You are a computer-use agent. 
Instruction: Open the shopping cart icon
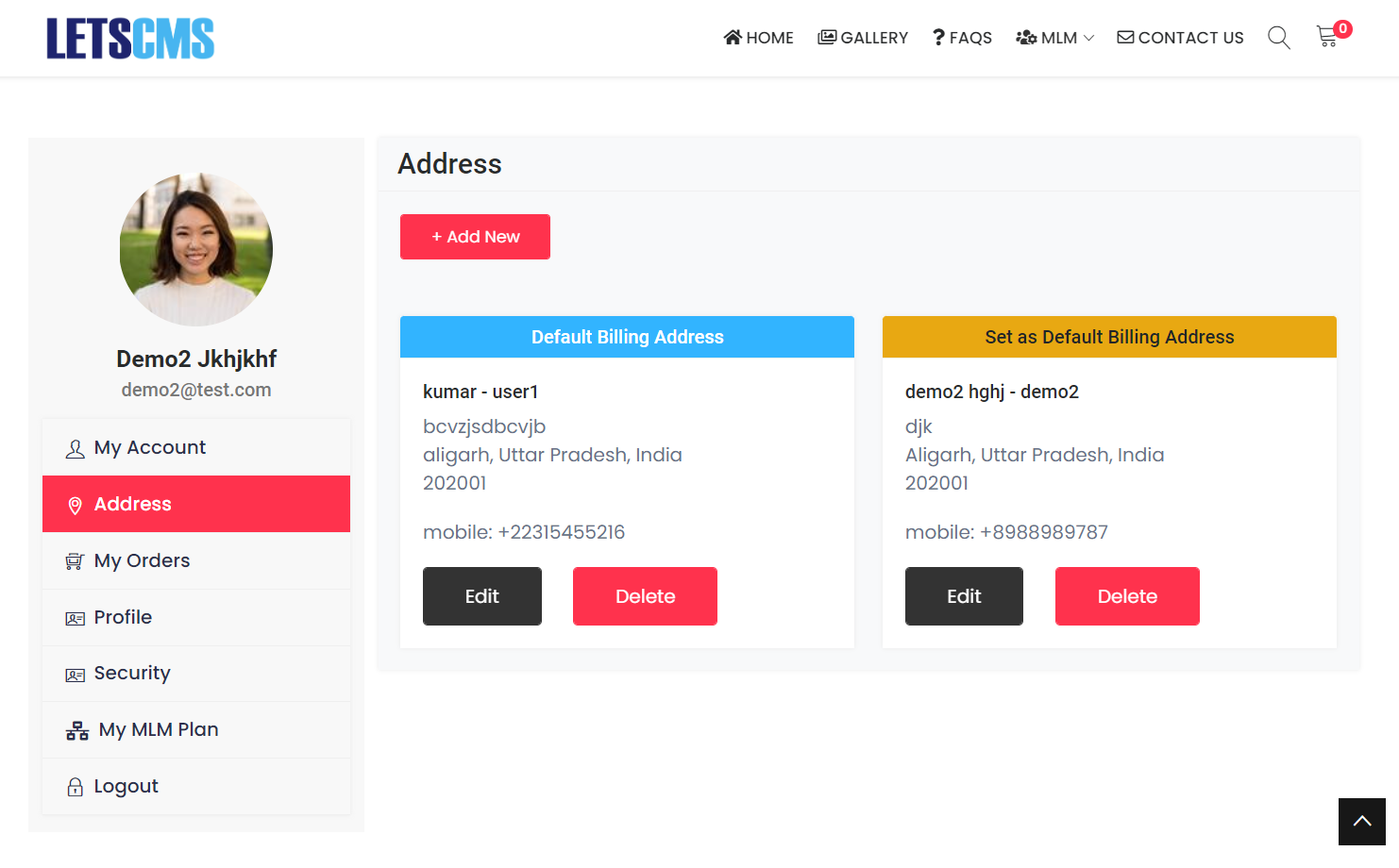point(1327,37)
